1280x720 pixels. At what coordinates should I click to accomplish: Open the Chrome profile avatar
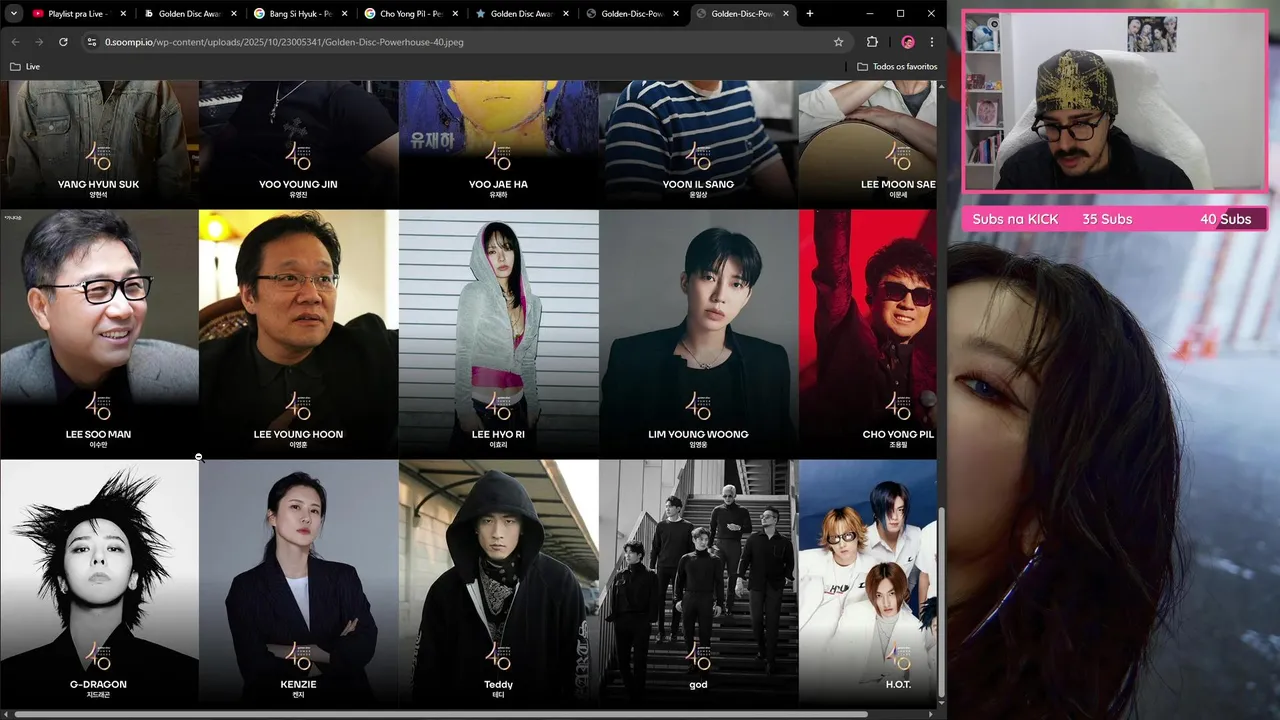907,42
